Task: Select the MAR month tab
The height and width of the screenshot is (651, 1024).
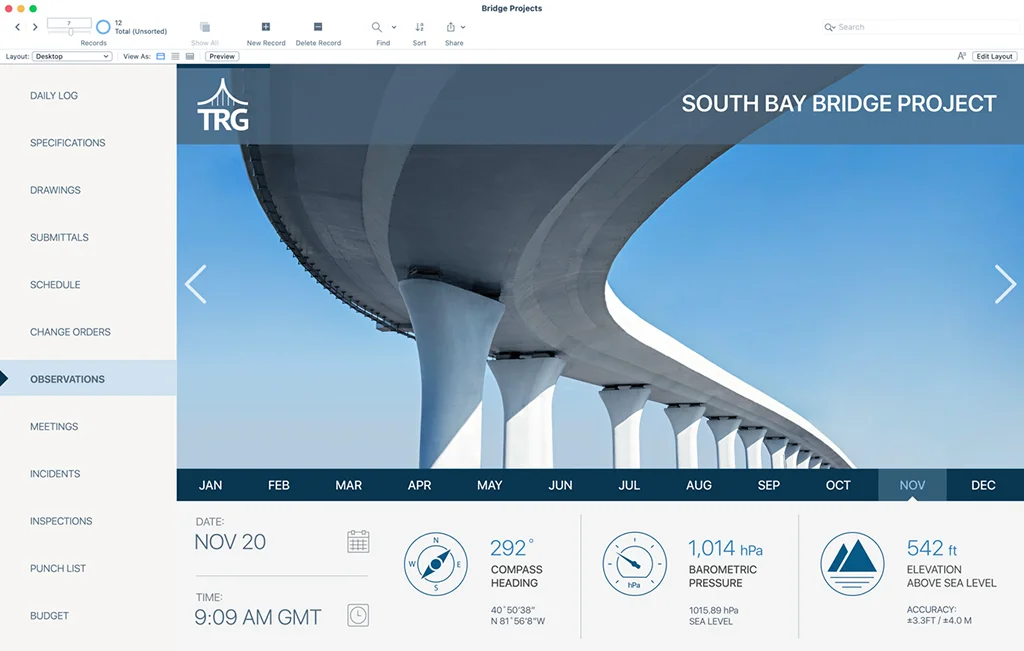Action: click(348, 485)
